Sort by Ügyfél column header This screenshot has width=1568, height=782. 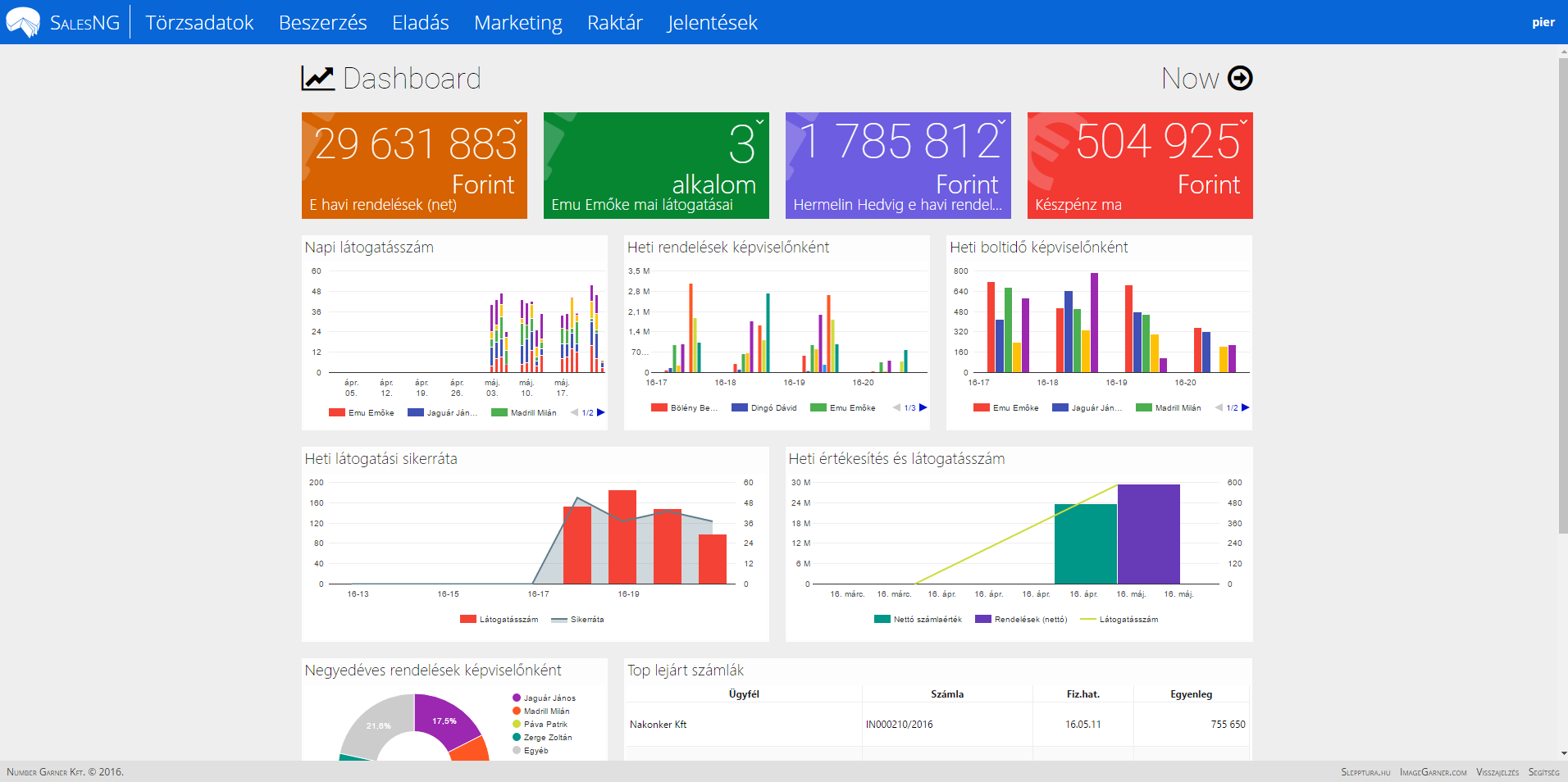(x=744, y=694)
